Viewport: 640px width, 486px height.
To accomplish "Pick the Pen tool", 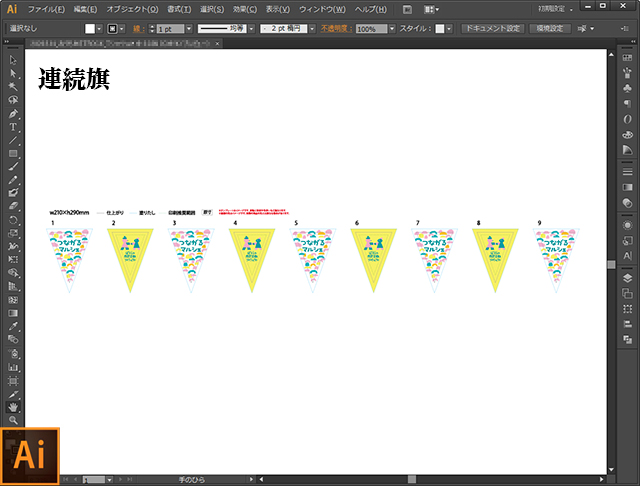I will 13,113.
